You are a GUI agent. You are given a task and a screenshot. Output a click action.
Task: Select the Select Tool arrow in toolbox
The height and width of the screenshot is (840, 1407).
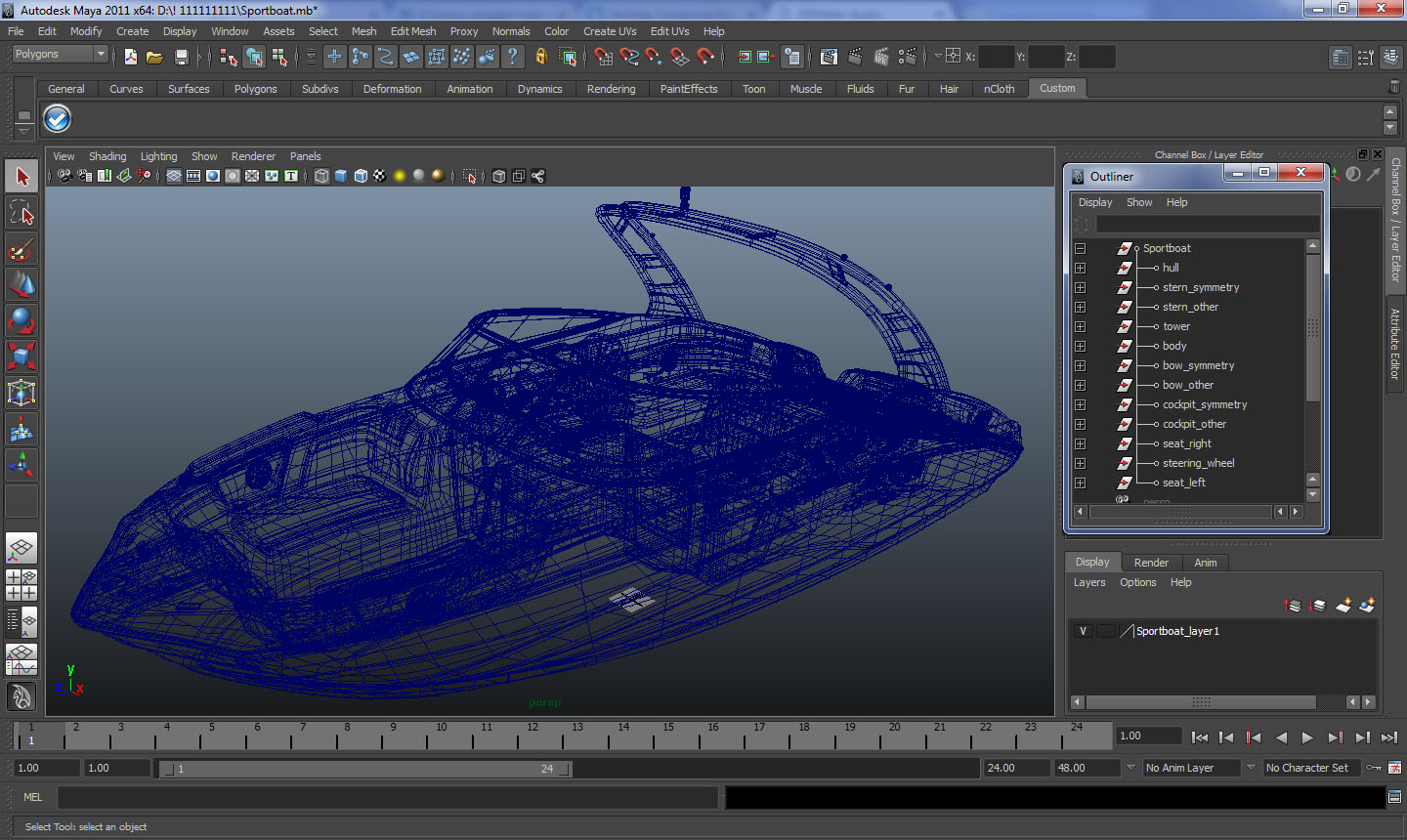click(x=21, y=177)
